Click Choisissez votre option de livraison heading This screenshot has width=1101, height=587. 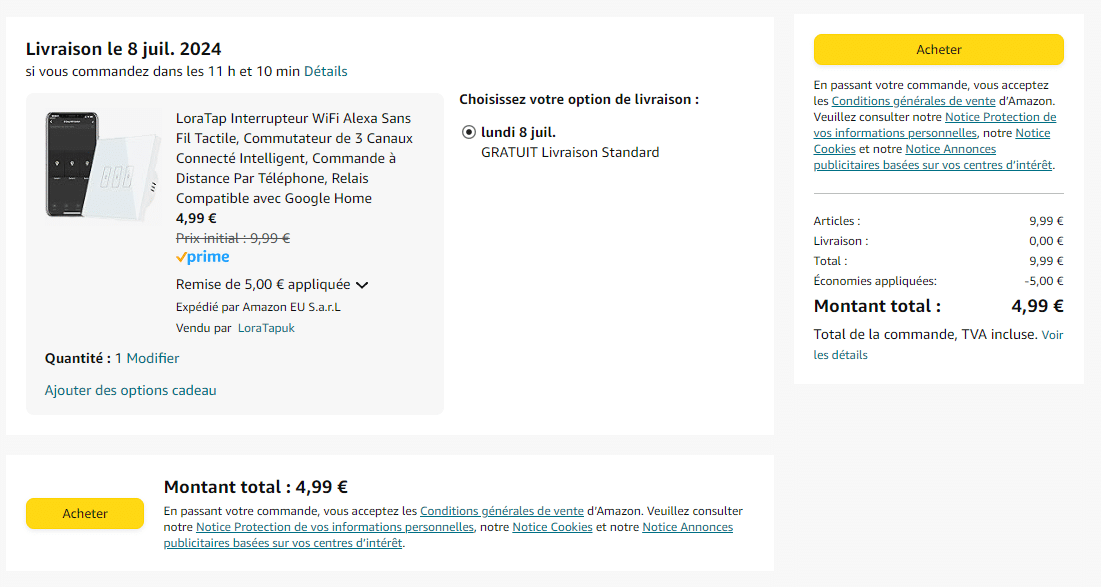(579, 100)
